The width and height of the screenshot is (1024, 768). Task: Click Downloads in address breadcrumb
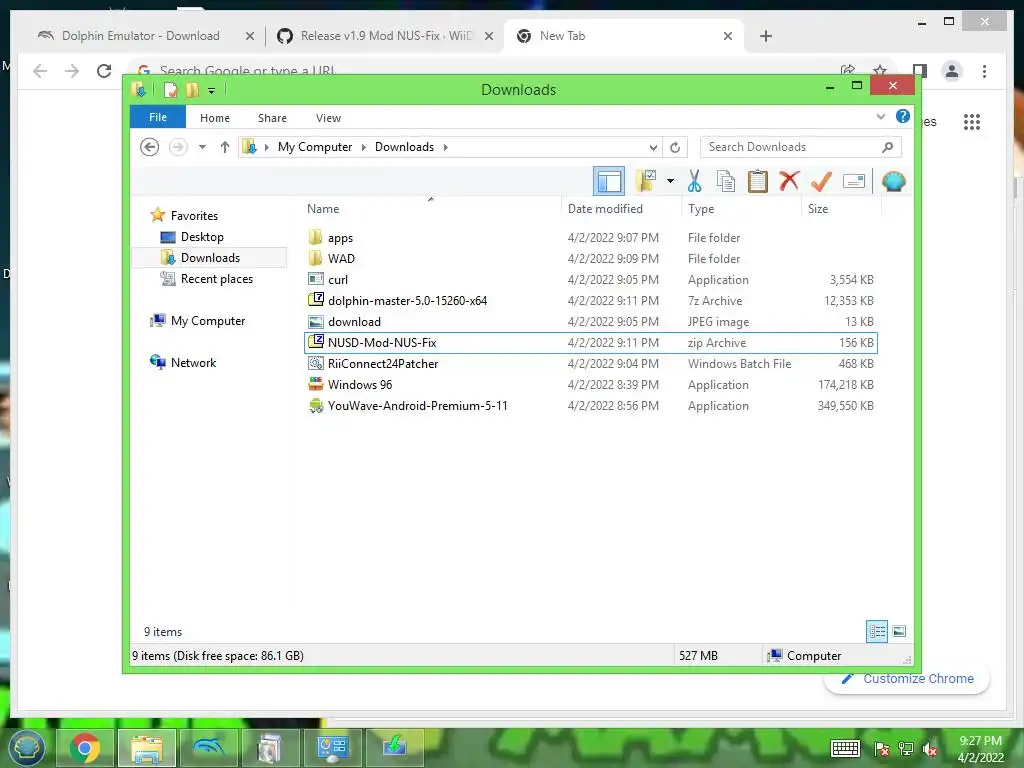404,147
